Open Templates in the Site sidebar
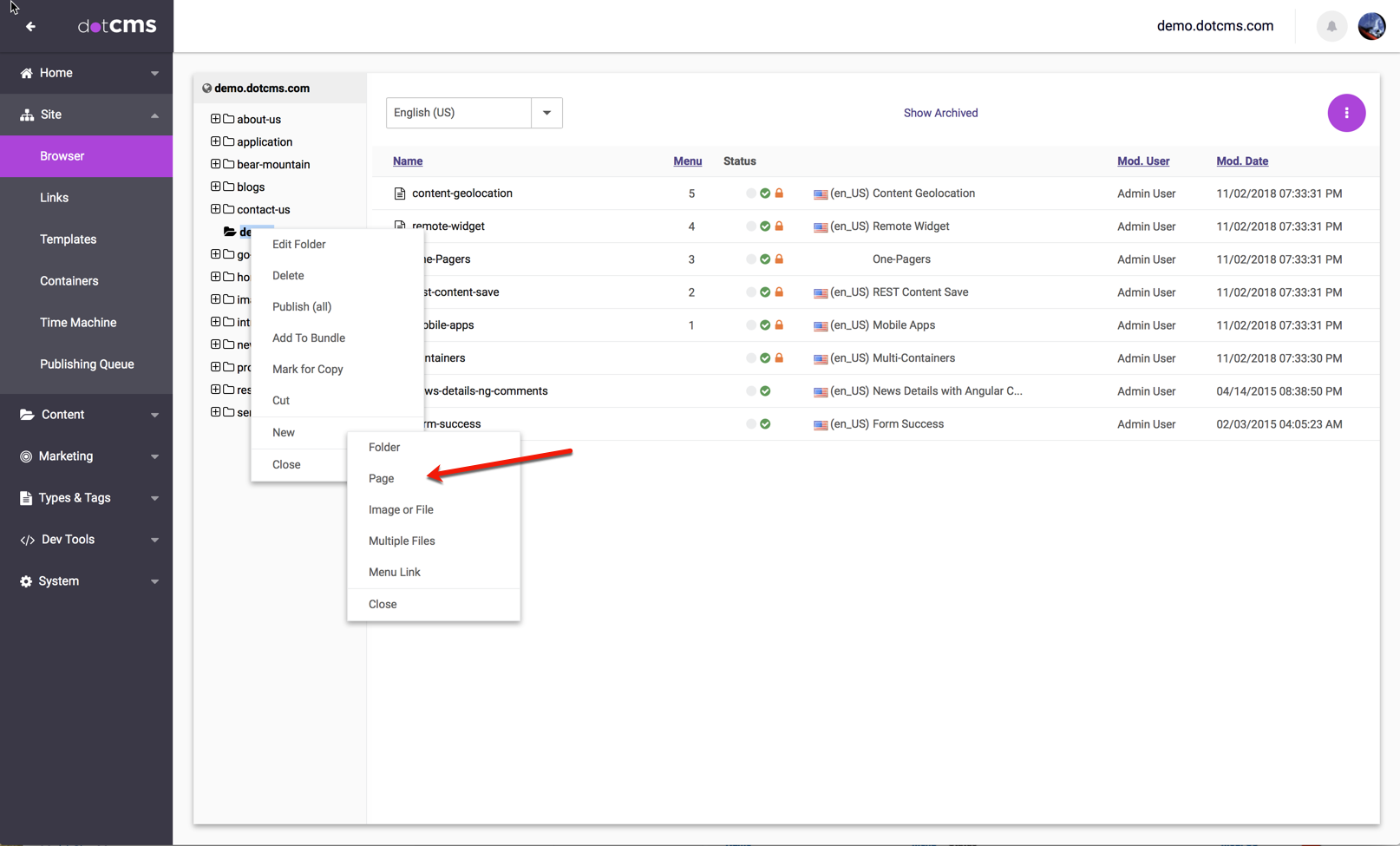This screenshot has height=846, width=1400. [68, 239]
